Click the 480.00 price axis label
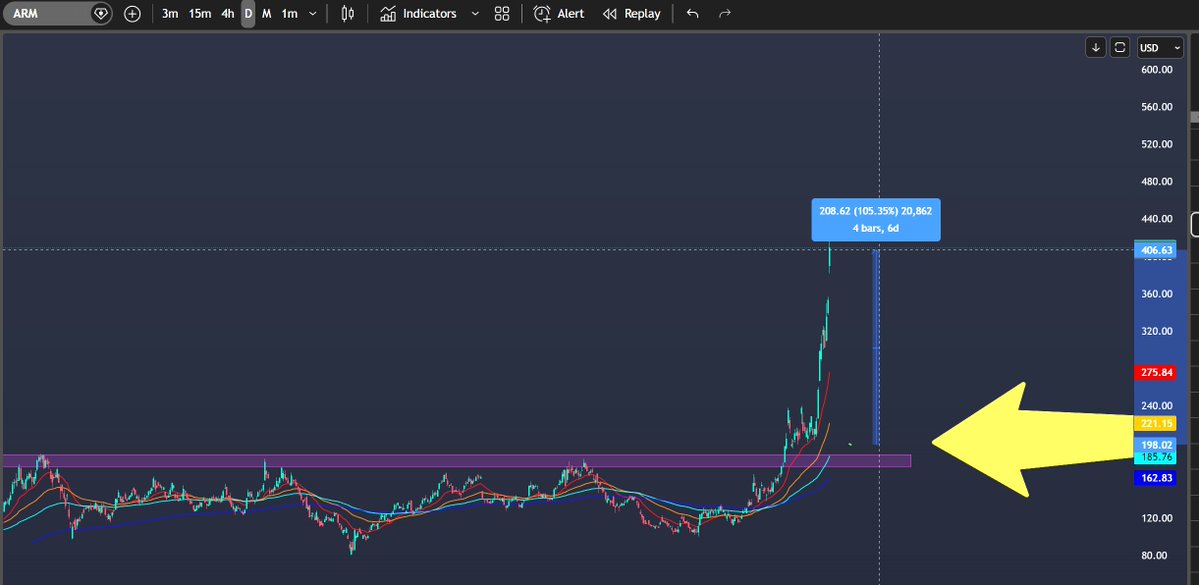Screen dimensions: 1199x585 (x=1156, y=182)
